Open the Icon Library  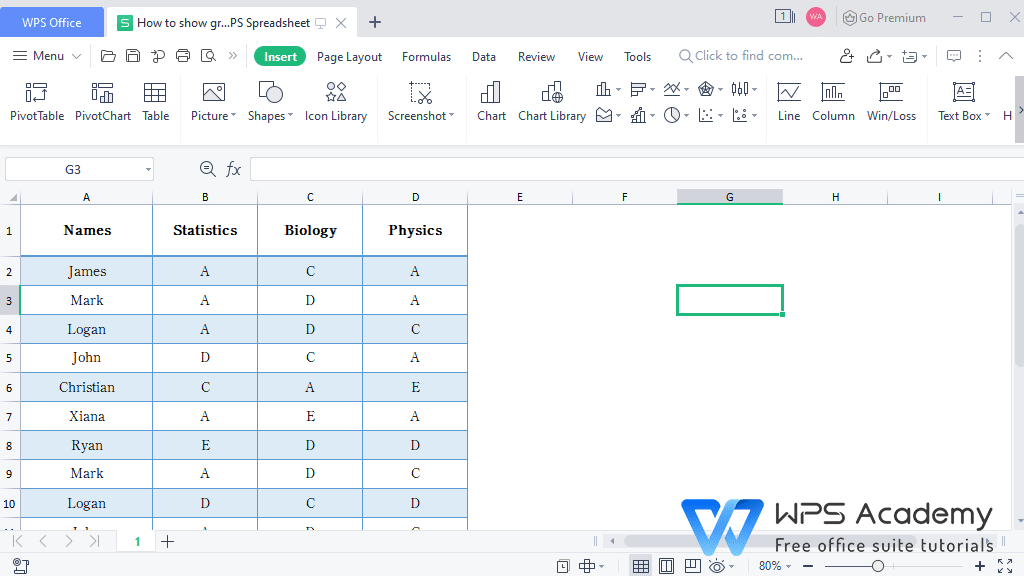tap(336, 100)
